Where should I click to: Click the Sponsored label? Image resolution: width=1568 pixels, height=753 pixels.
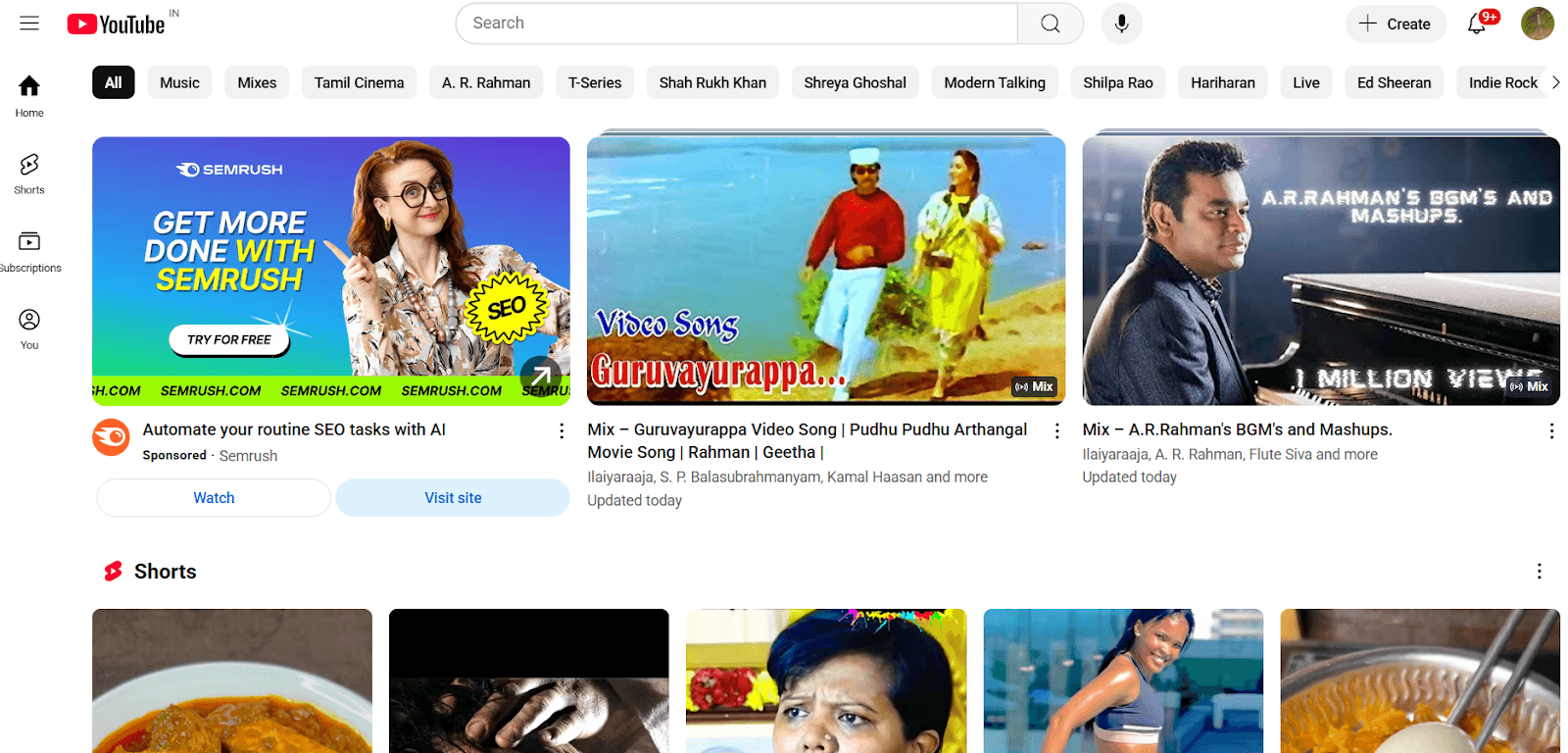coord(174,456)
